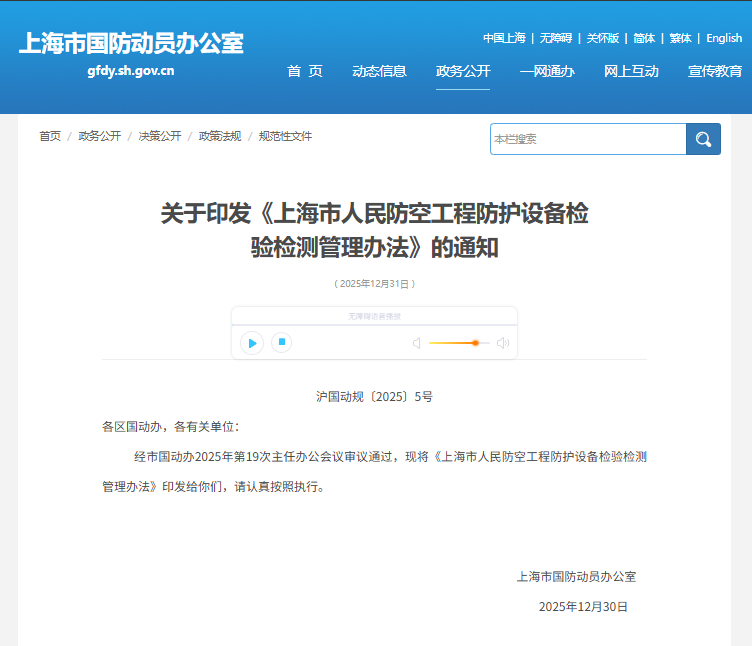Open the 宣传教育 menu item
This screenshot has width=752, height=646.
715,71
